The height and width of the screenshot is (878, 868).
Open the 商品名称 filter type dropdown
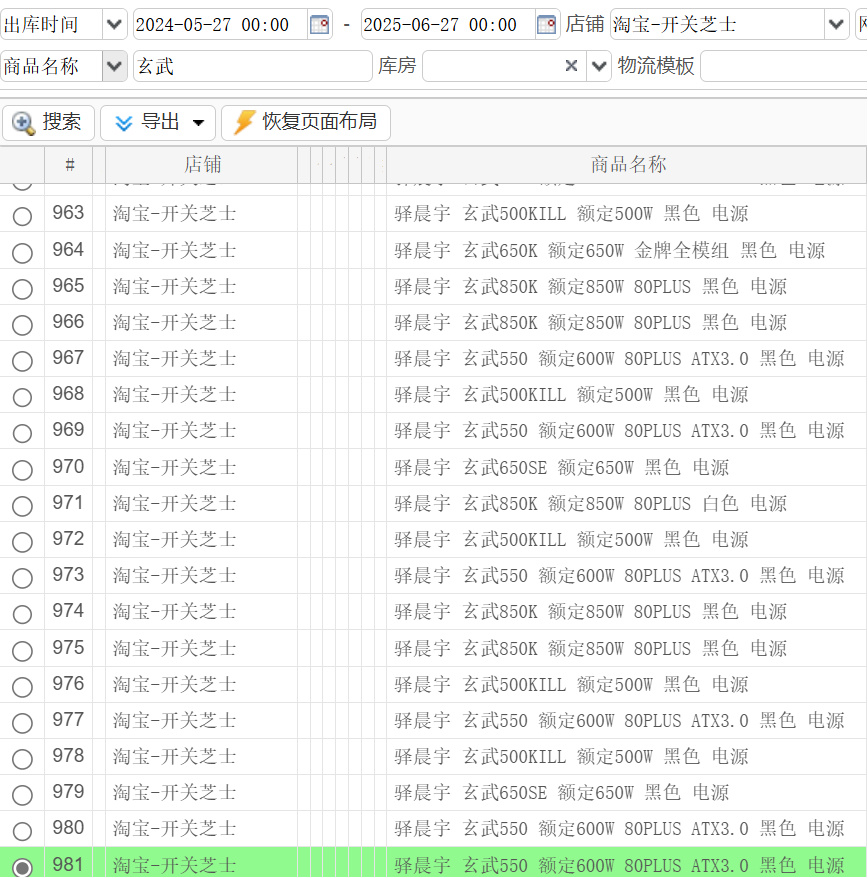114,66
